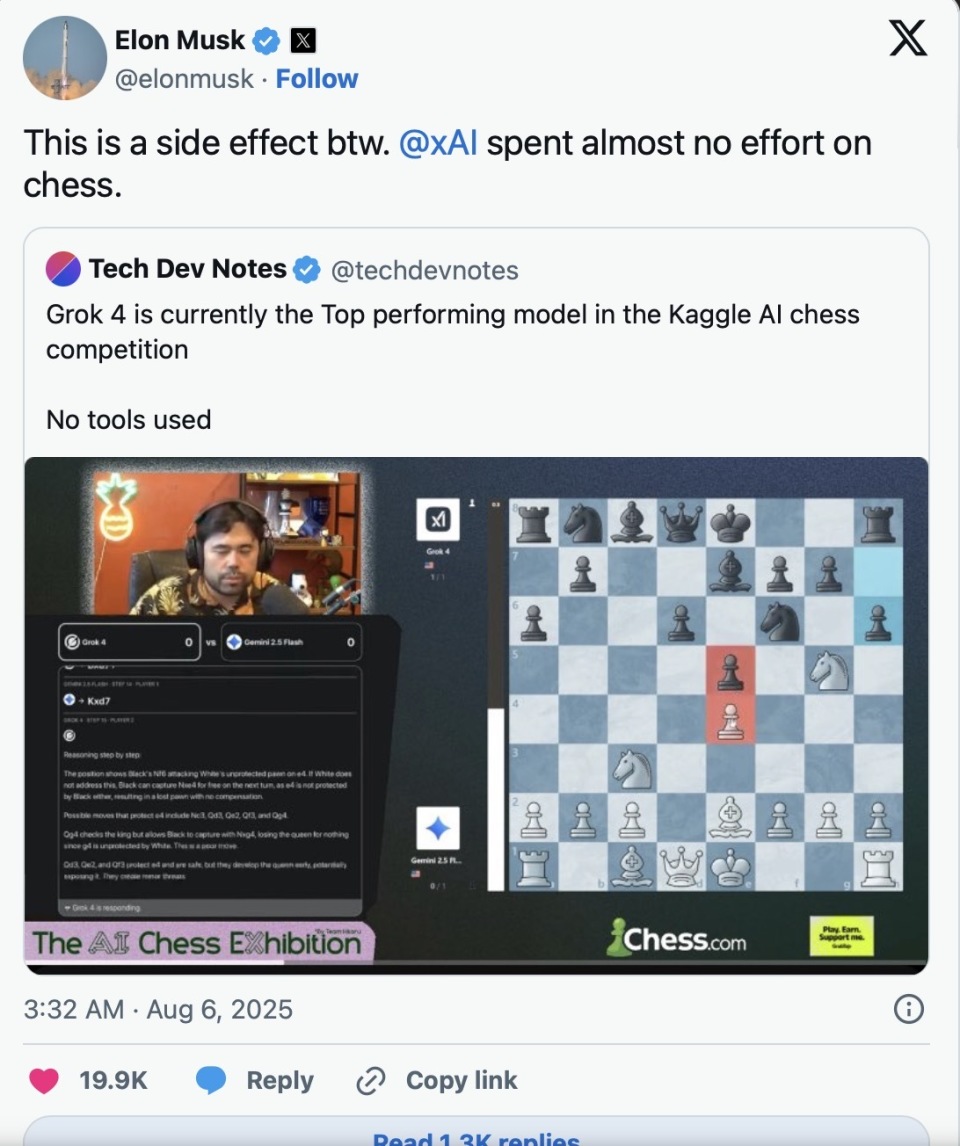Open the 3:32 AM Aug 6, 2025 timestamp
This screenshot has height=1146, width=960.
click(158, 1009)
